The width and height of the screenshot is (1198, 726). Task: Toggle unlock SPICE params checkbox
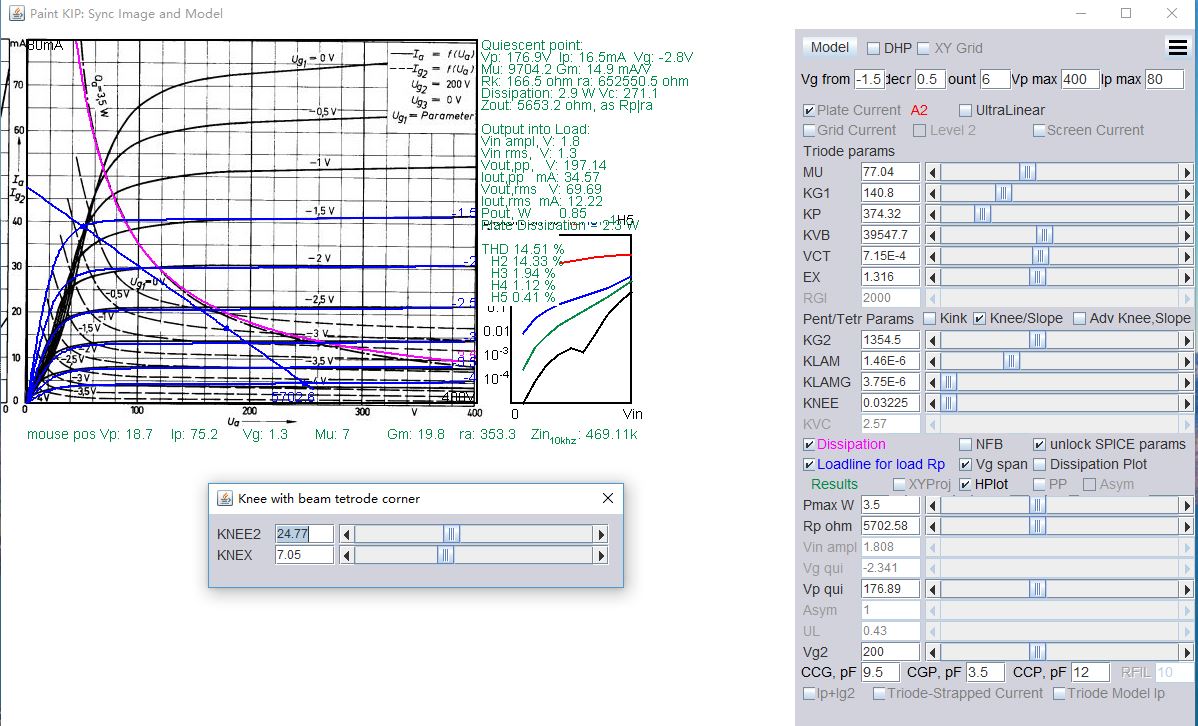(x=1039, y=444)
